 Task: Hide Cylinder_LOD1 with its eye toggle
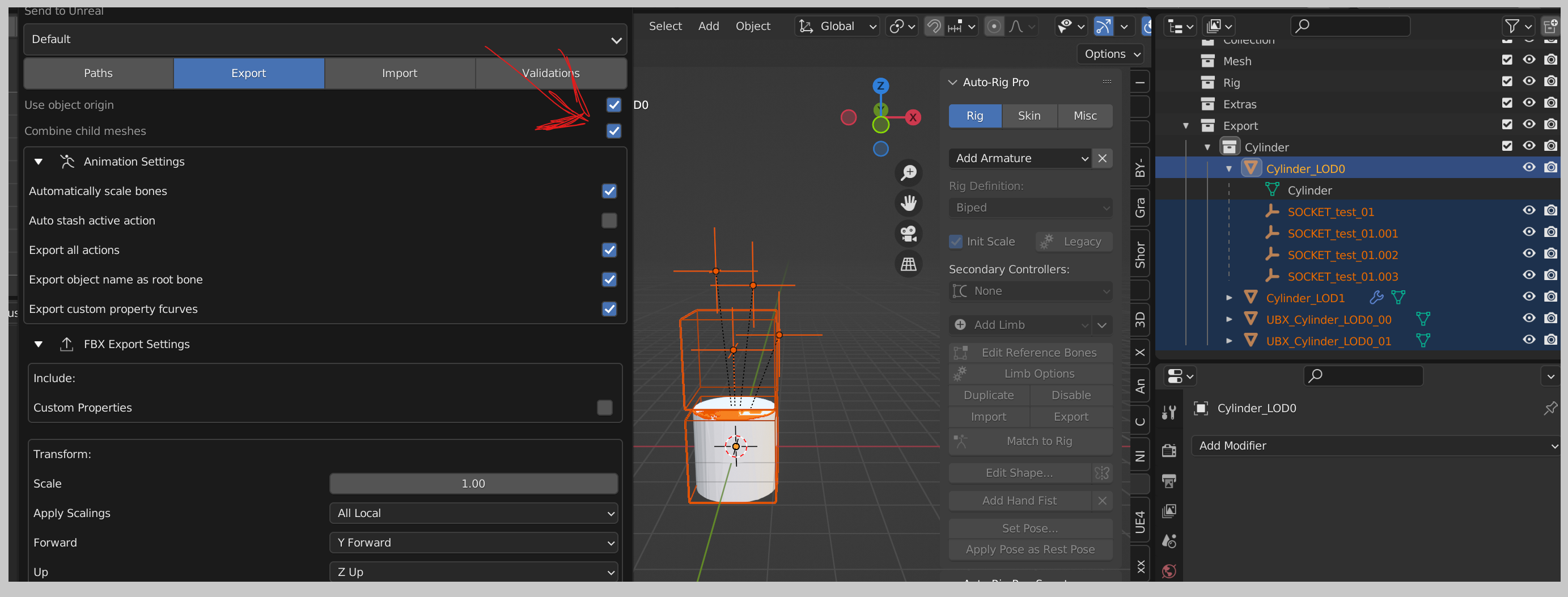pos(1529,297)
